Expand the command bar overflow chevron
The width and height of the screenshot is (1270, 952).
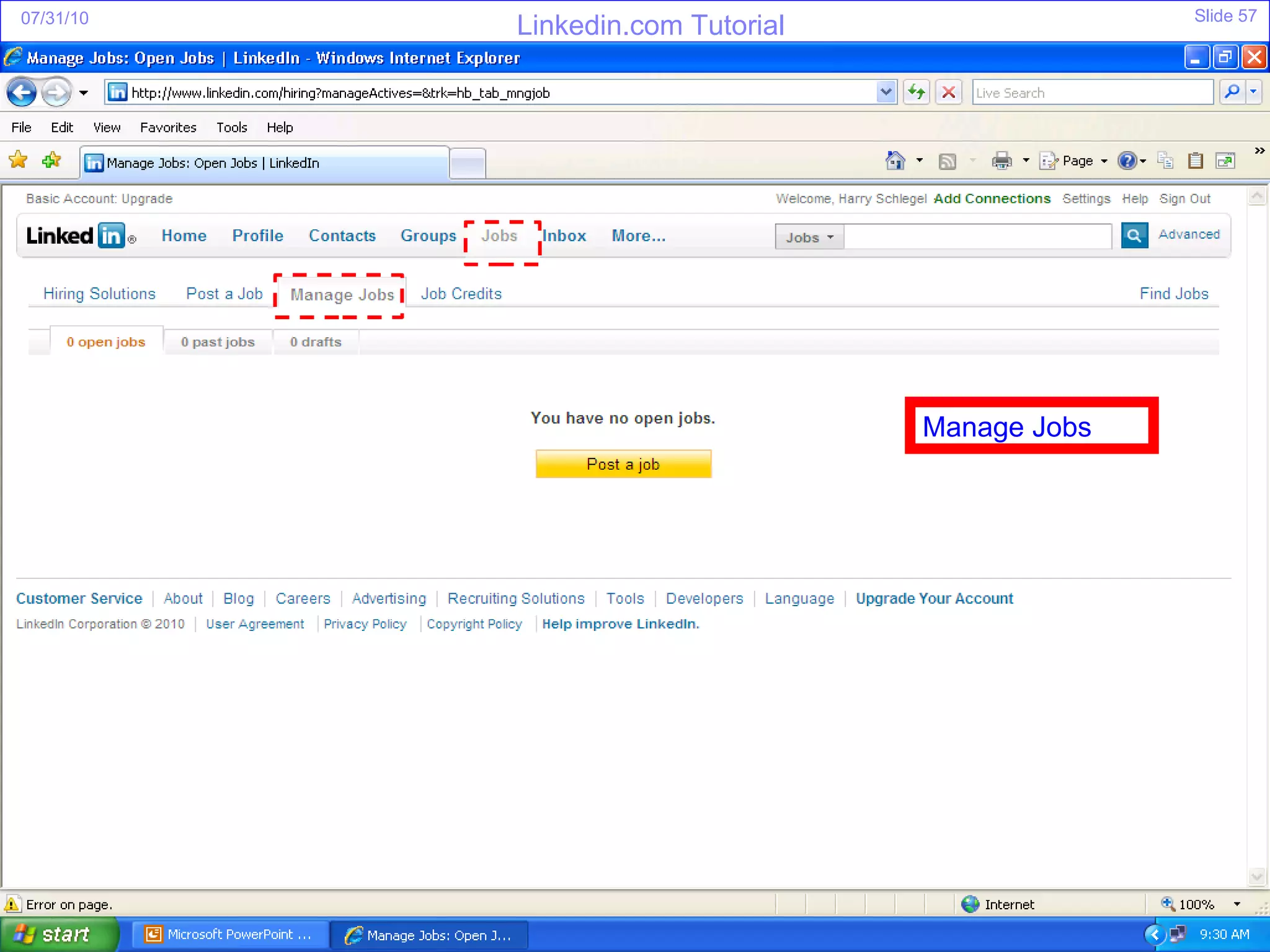(1259, 151)
